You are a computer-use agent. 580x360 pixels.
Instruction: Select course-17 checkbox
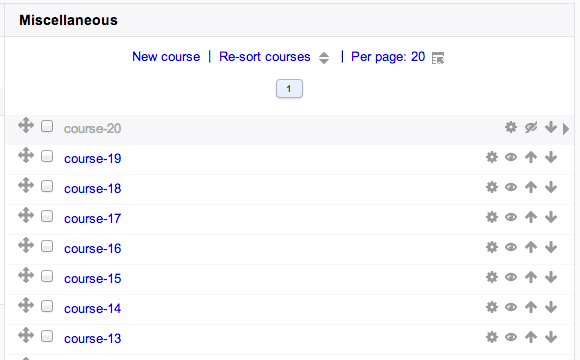point(47,216)
